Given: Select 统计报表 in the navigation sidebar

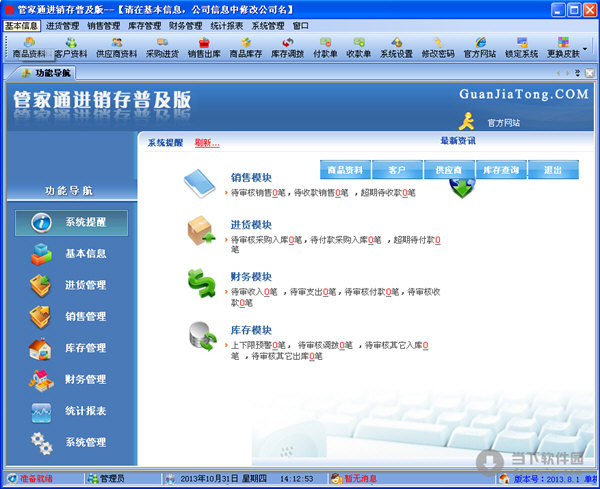Looking at the screenshot, I should pyautogui.click(x=69, y=411).
